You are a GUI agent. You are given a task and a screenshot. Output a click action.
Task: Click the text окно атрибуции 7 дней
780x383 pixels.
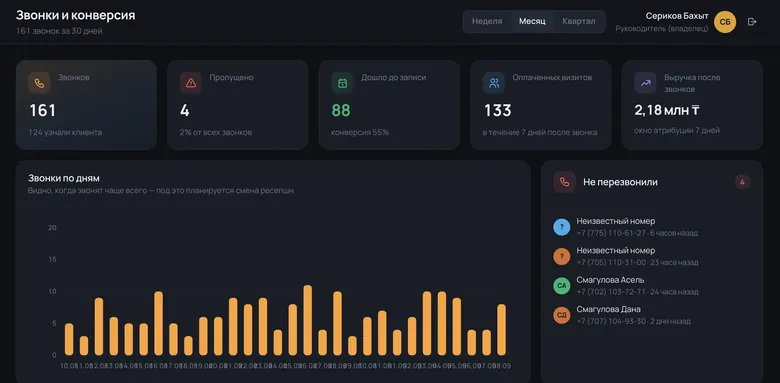coord(677,130)
